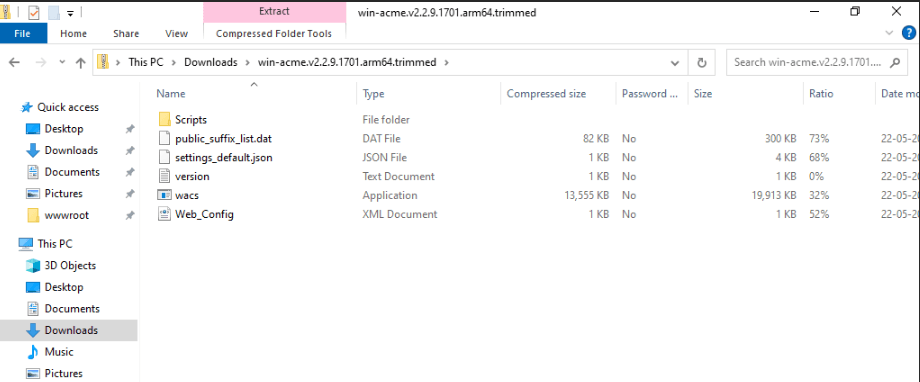Click the Back navigation arrow
Screen dimensions: 920x382
15,62
